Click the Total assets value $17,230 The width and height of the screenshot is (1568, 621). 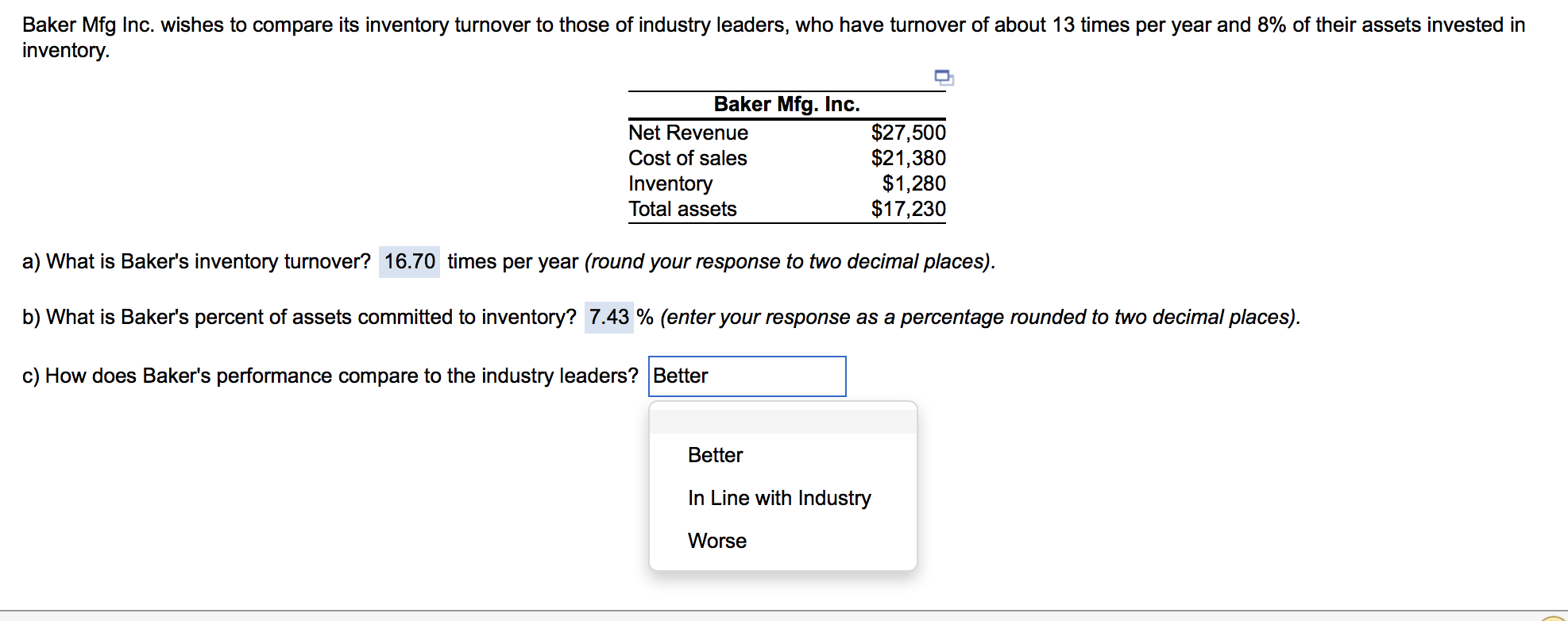[907, 209]
